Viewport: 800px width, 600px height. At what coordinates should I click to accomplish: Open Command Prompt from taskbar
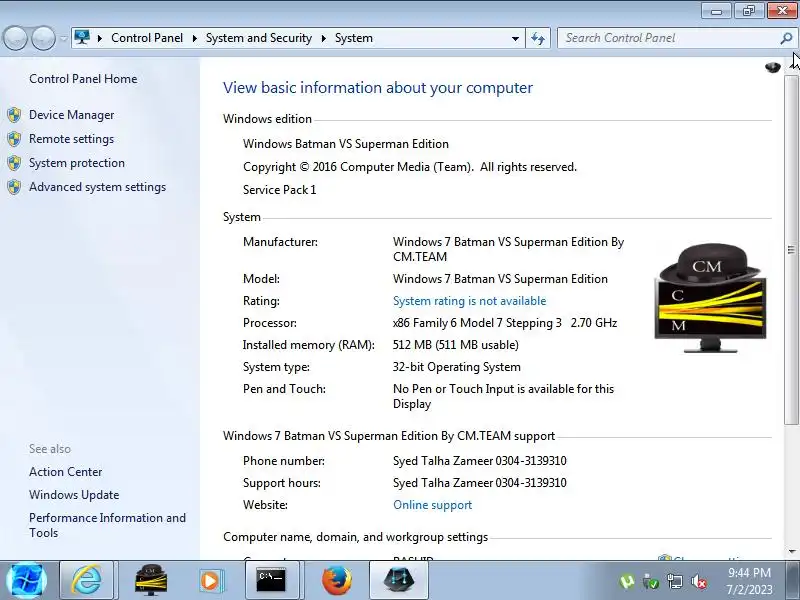pyautogui.click(x=271, y=581)
